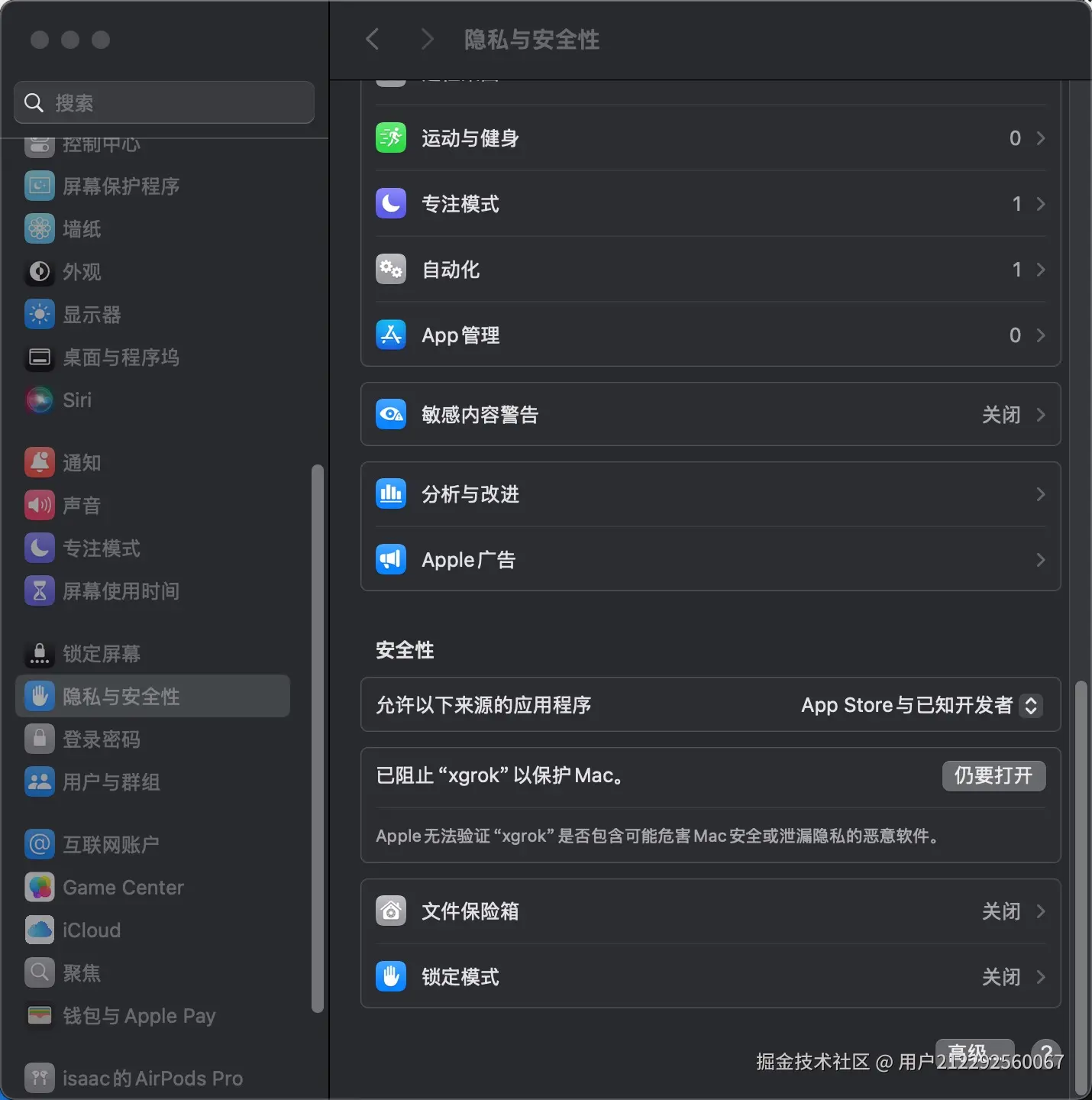Screen dimensions: 1092x1100
Task: Click the 专注模式 moon icon in privacy list
Action: pyautogui.click(x=391, y=203)
